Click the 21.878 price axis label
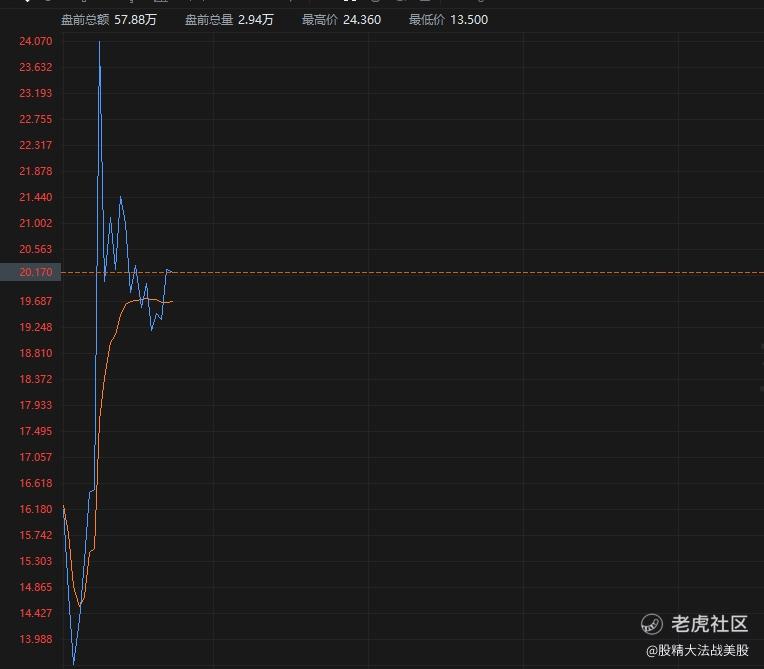The height and width of the screenshot is (669, 764). pos(36,171)
